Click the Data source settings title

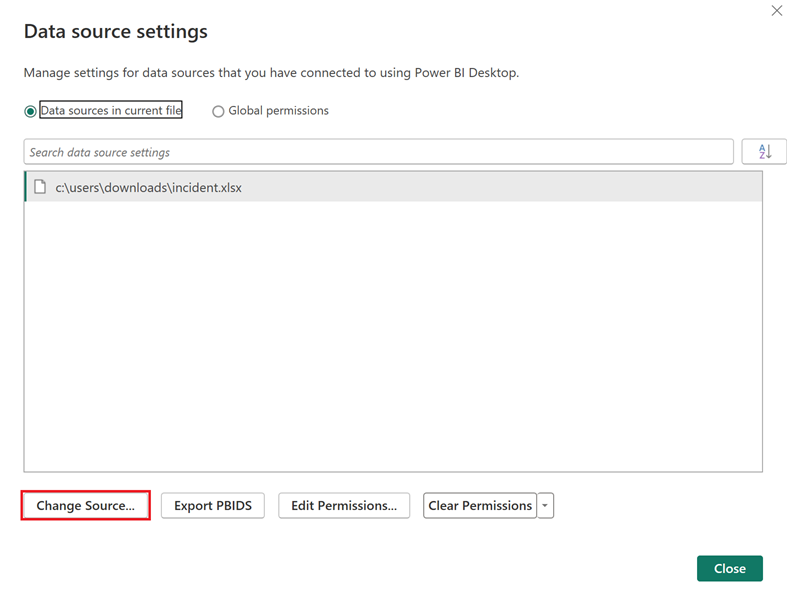click(x=116, y=31)
